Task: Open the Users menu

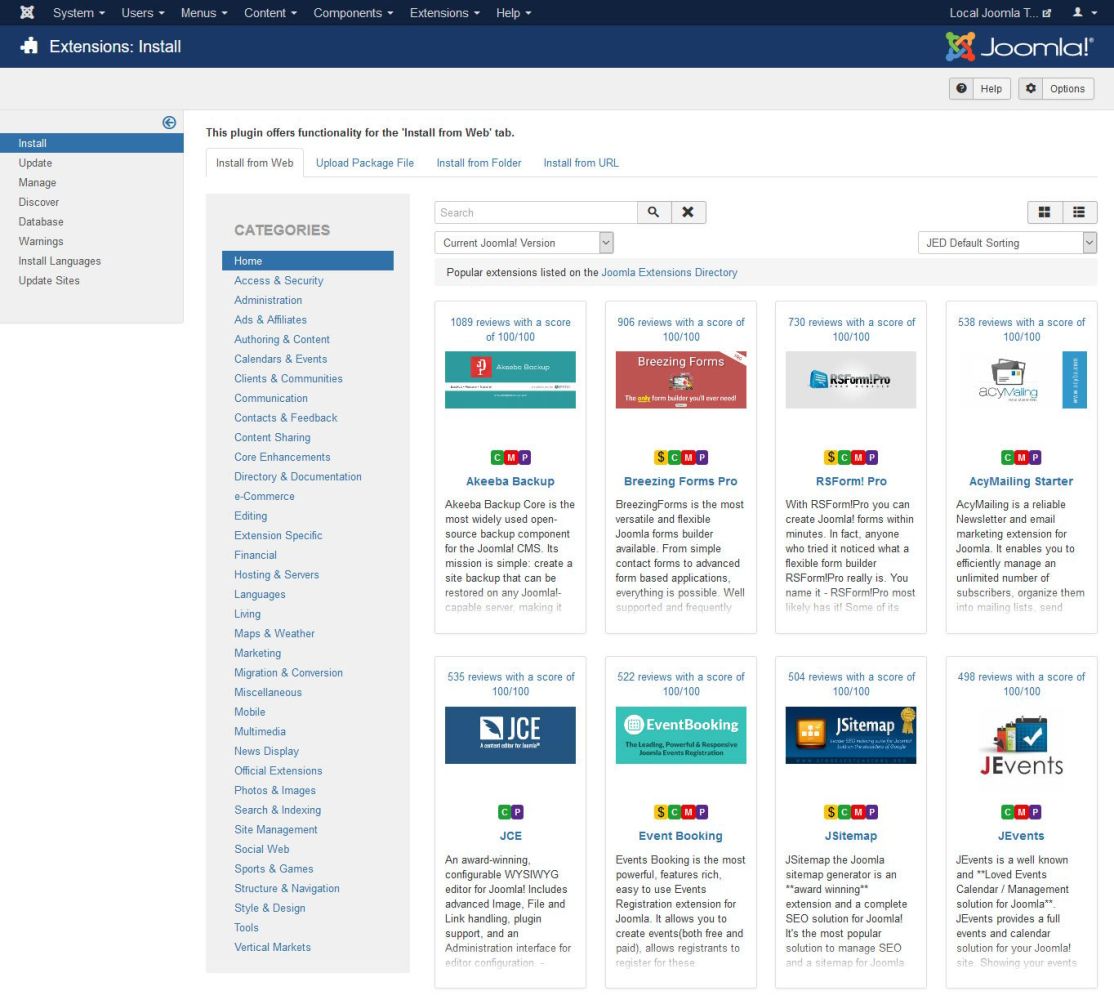Action: tap(143, 13)
